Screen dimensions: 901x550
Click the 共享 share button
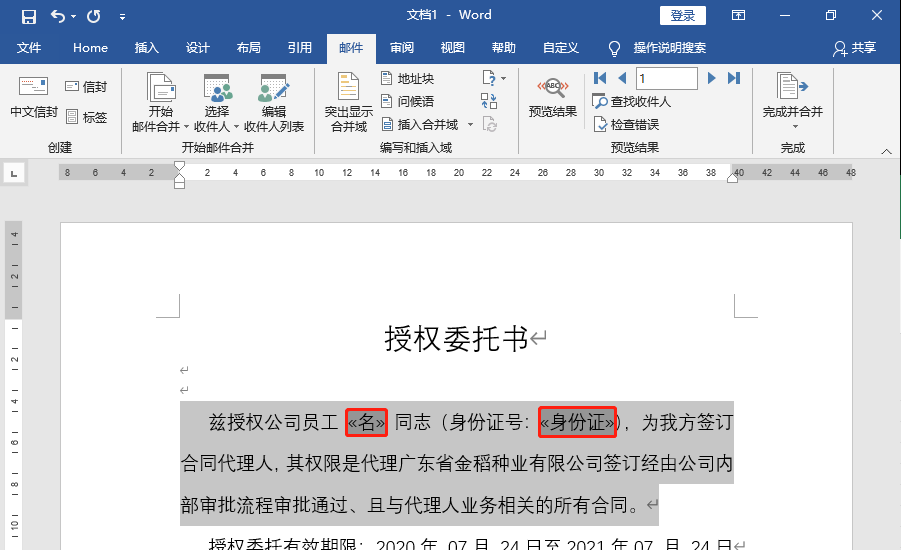[x=854, y=48]
